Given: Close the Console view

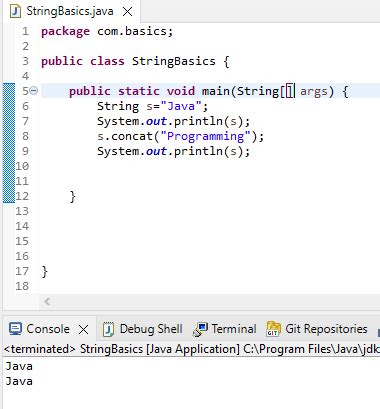Looking at the screenshot, I should point(83,330).
